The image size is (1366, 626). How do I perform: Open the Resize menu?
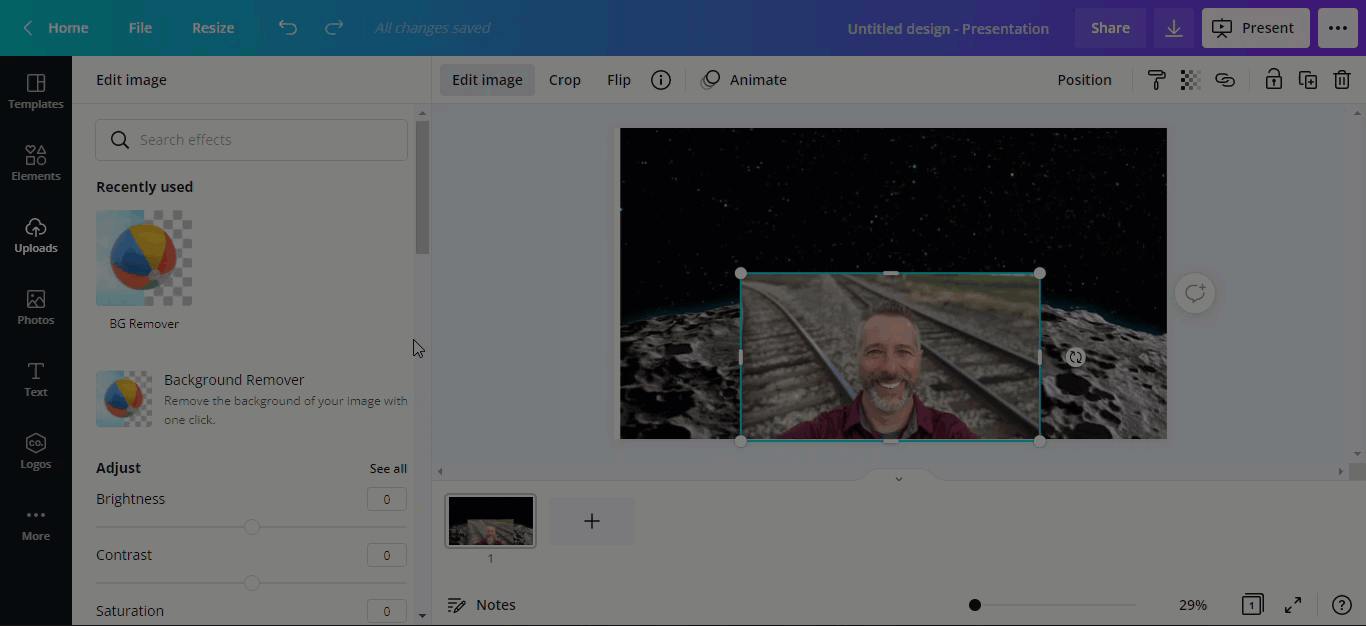click(213, 28)
